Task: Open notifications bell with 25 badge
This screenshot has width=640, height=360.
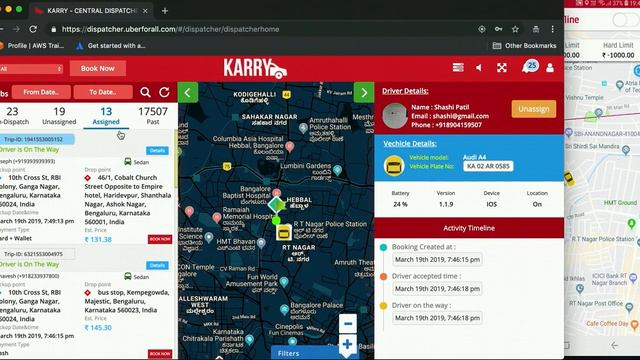Action: tap(529, 67)
